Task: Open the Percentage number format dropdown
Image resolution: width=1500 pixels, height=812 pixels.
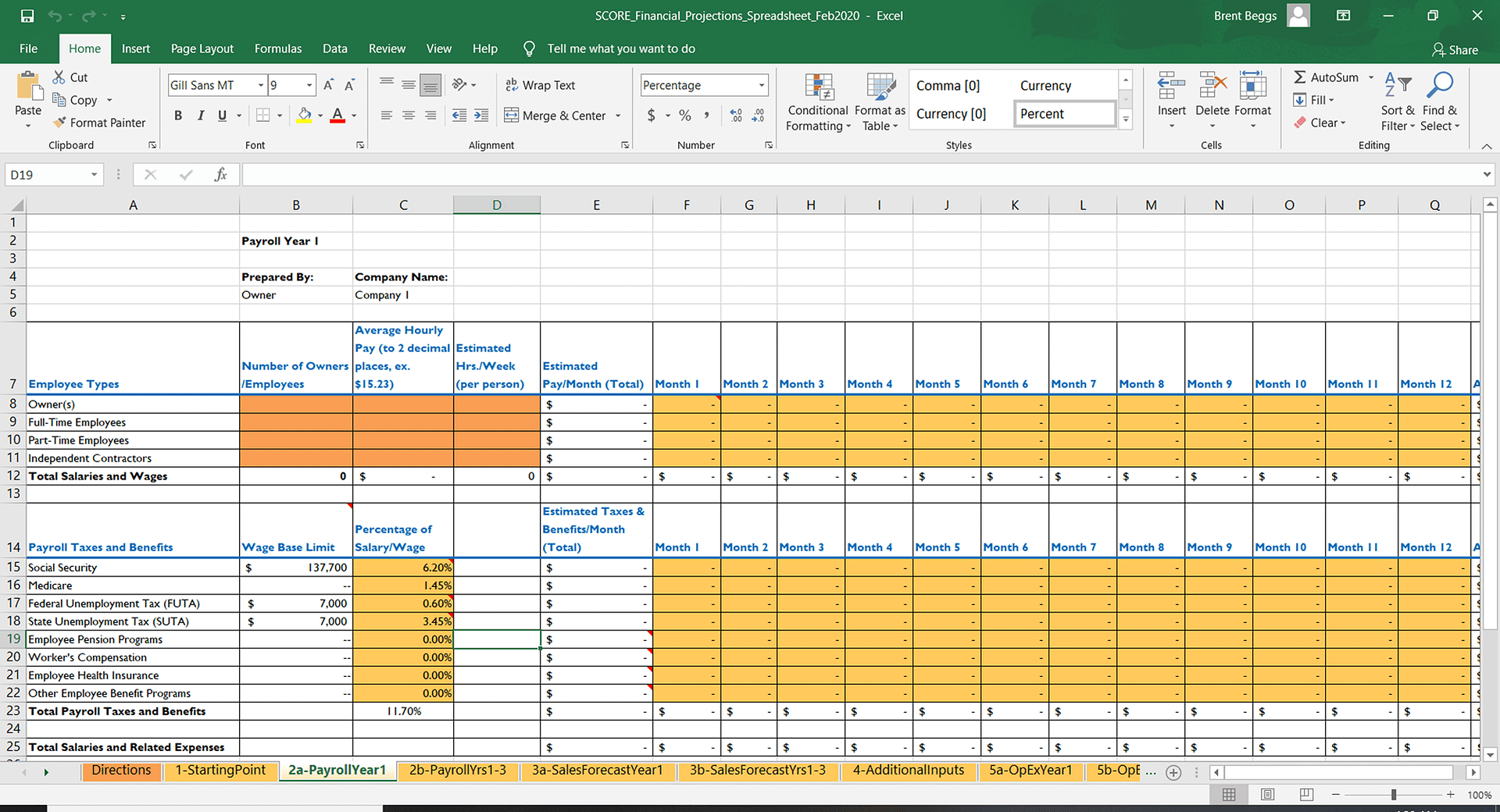Action: pos(762,85)
